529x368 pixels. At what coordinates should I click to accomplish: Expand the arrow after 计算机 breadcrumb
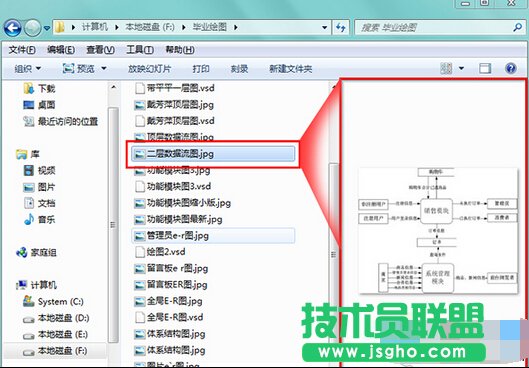tap(117, 28)
